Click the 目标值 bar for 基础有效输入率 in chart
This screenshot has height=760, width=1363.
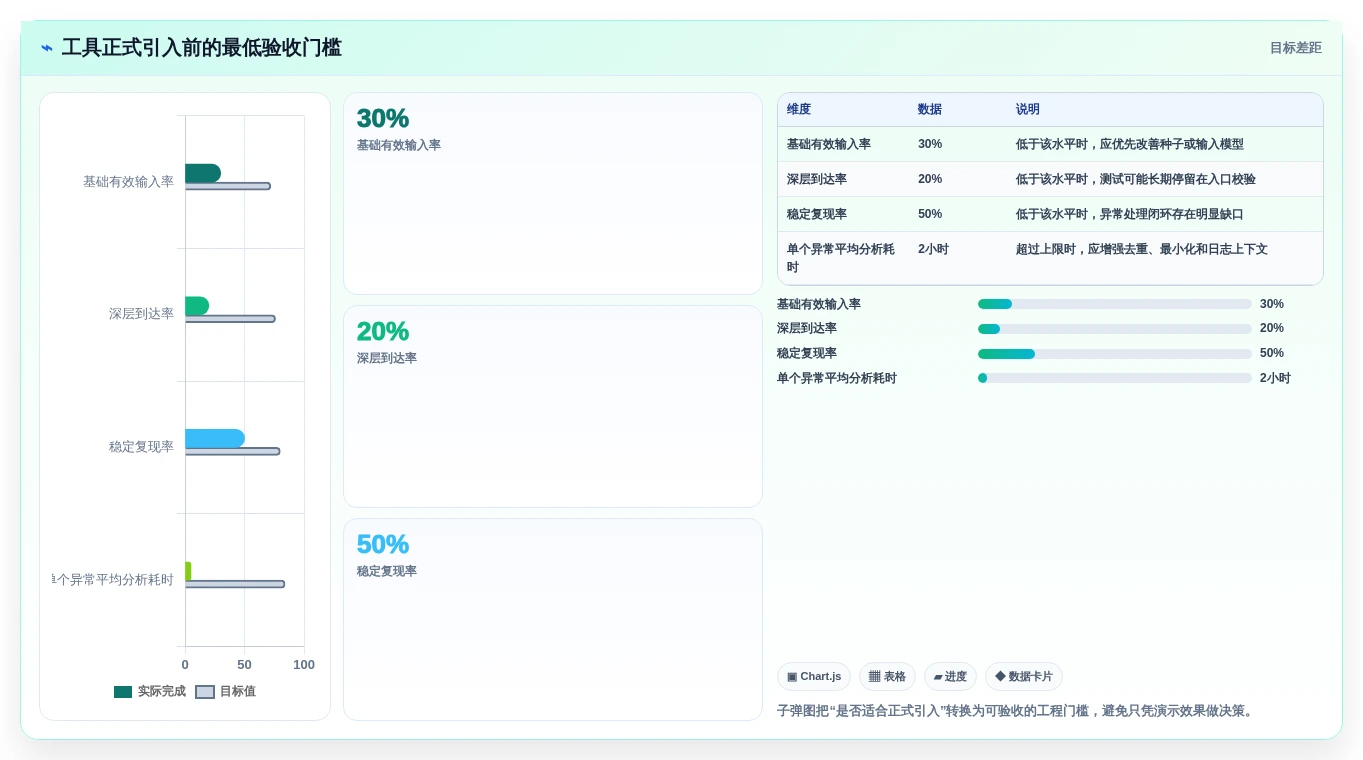(228, 186)
